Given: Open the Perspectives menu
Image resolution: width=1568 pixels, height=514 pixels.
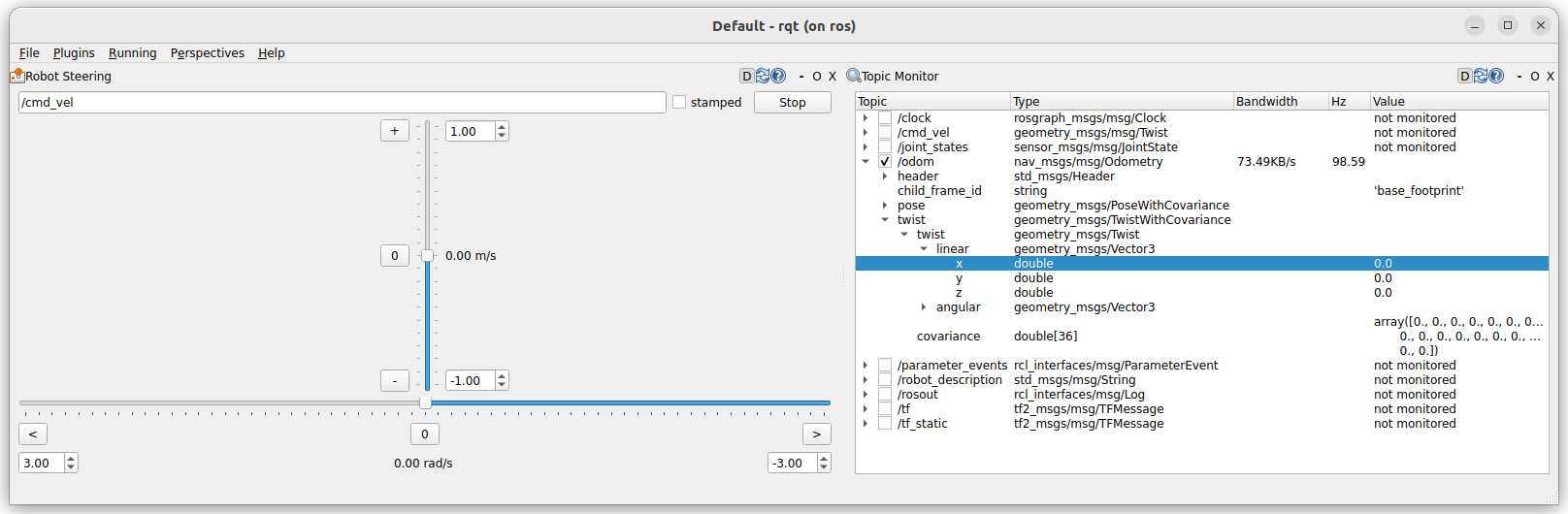Looking at the screenshot, I should pos(207,53).
